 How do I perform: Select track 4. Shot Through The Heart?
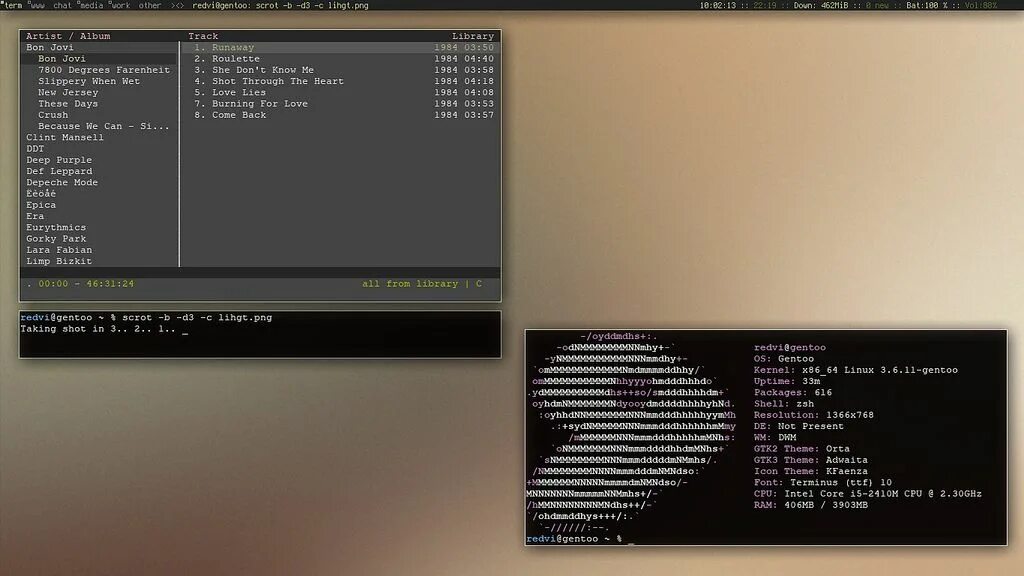click(x=340, y=81)
